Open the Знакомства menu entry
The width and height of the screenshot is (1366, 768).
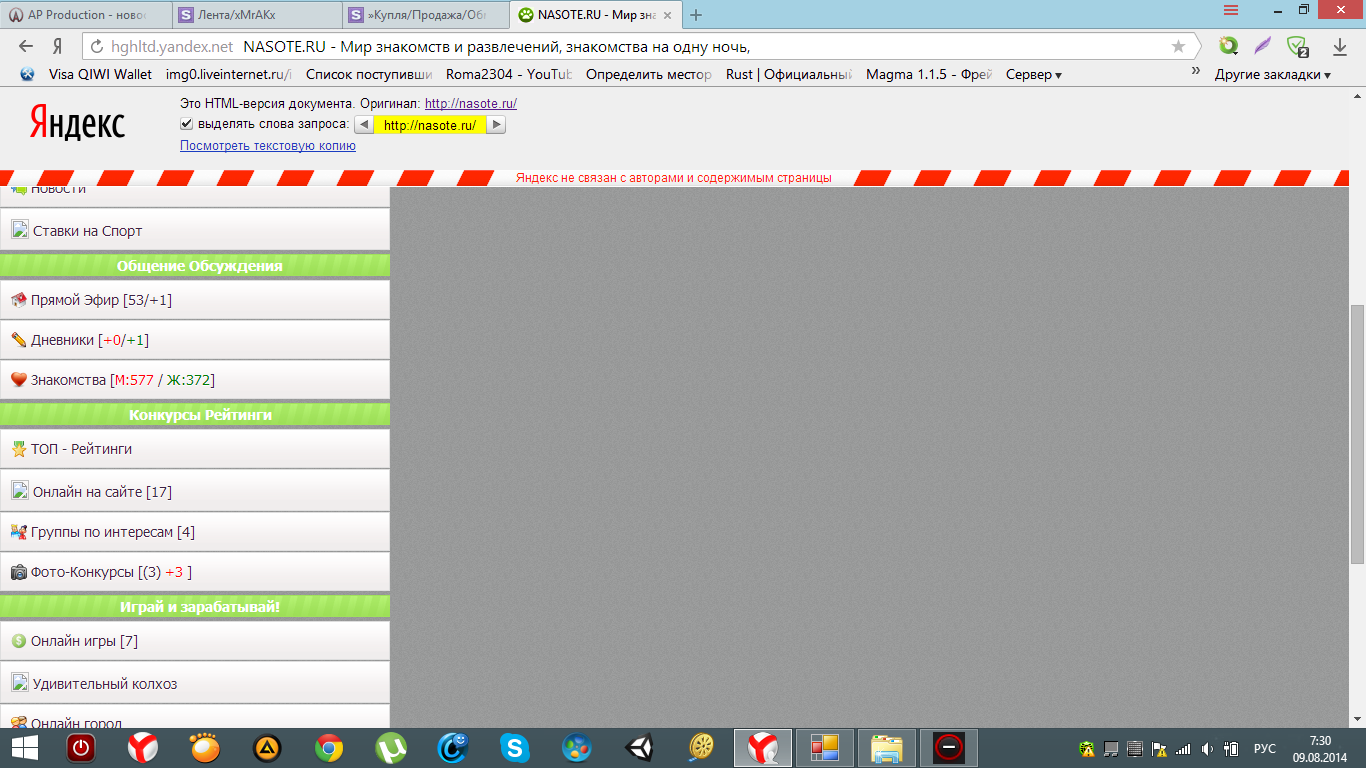click(68, 380)
